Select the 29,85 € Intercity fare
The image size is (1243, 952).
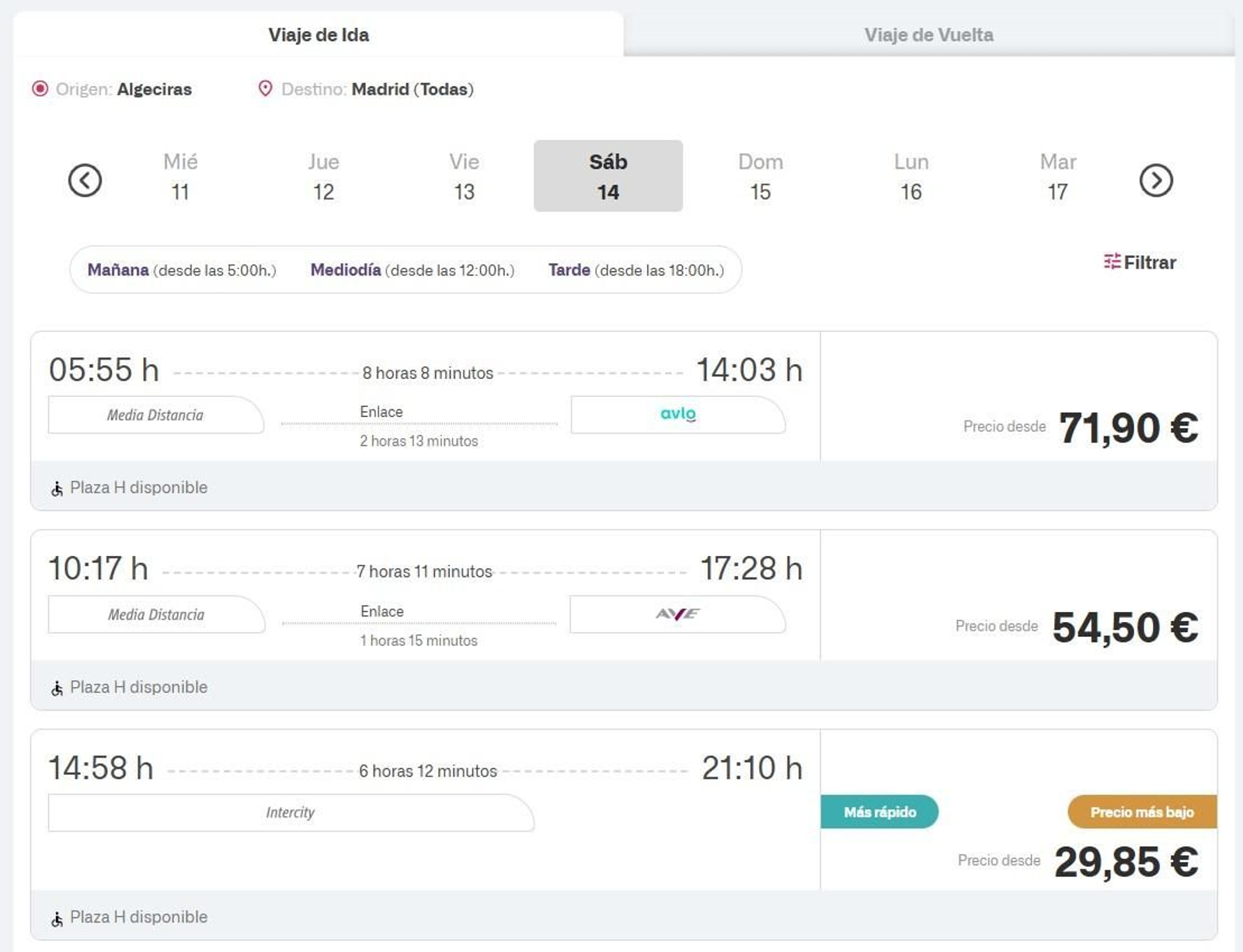(x=1125, y=862)
